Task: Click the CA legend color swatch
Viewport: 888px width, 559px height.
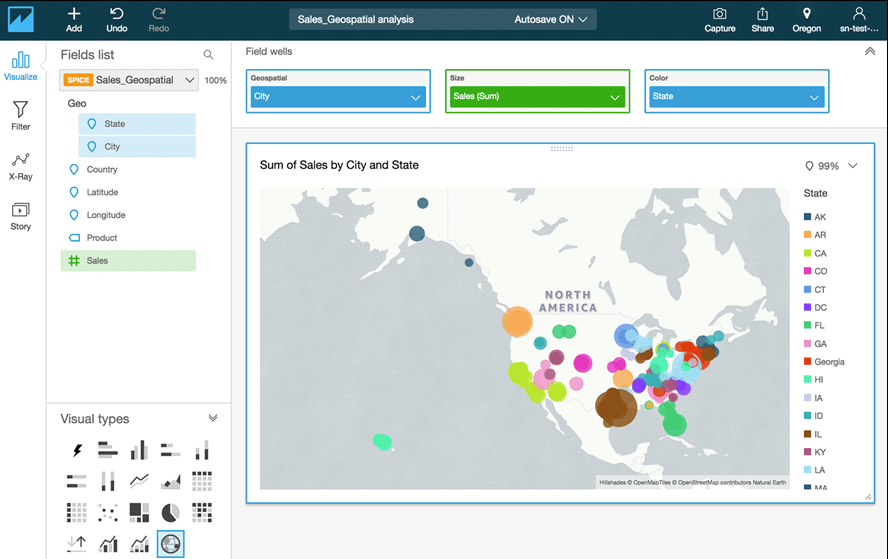Action: [808, 253]
